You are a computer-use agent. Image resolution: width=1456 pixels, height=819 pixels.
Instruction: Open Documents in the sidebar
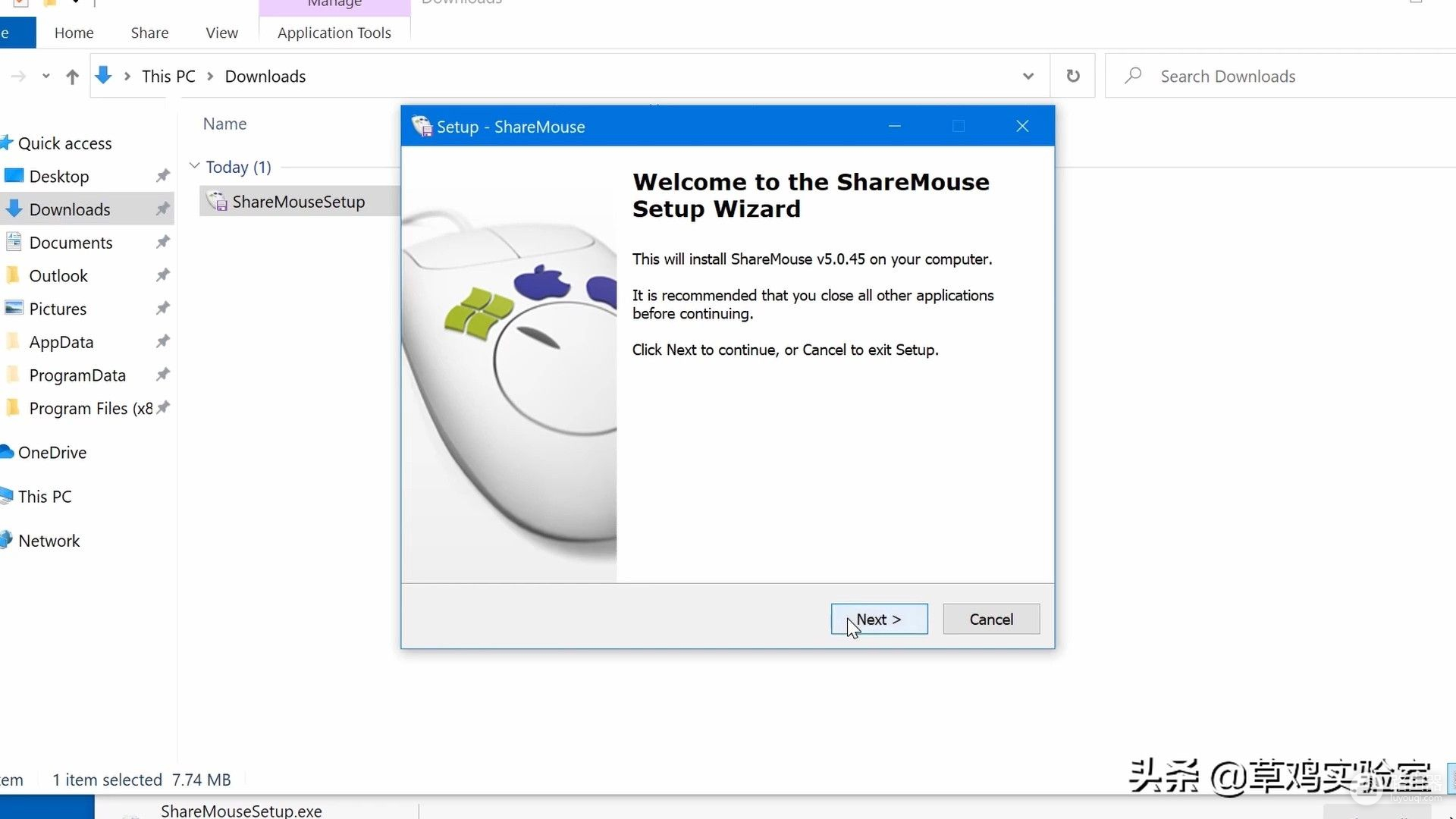71,243
